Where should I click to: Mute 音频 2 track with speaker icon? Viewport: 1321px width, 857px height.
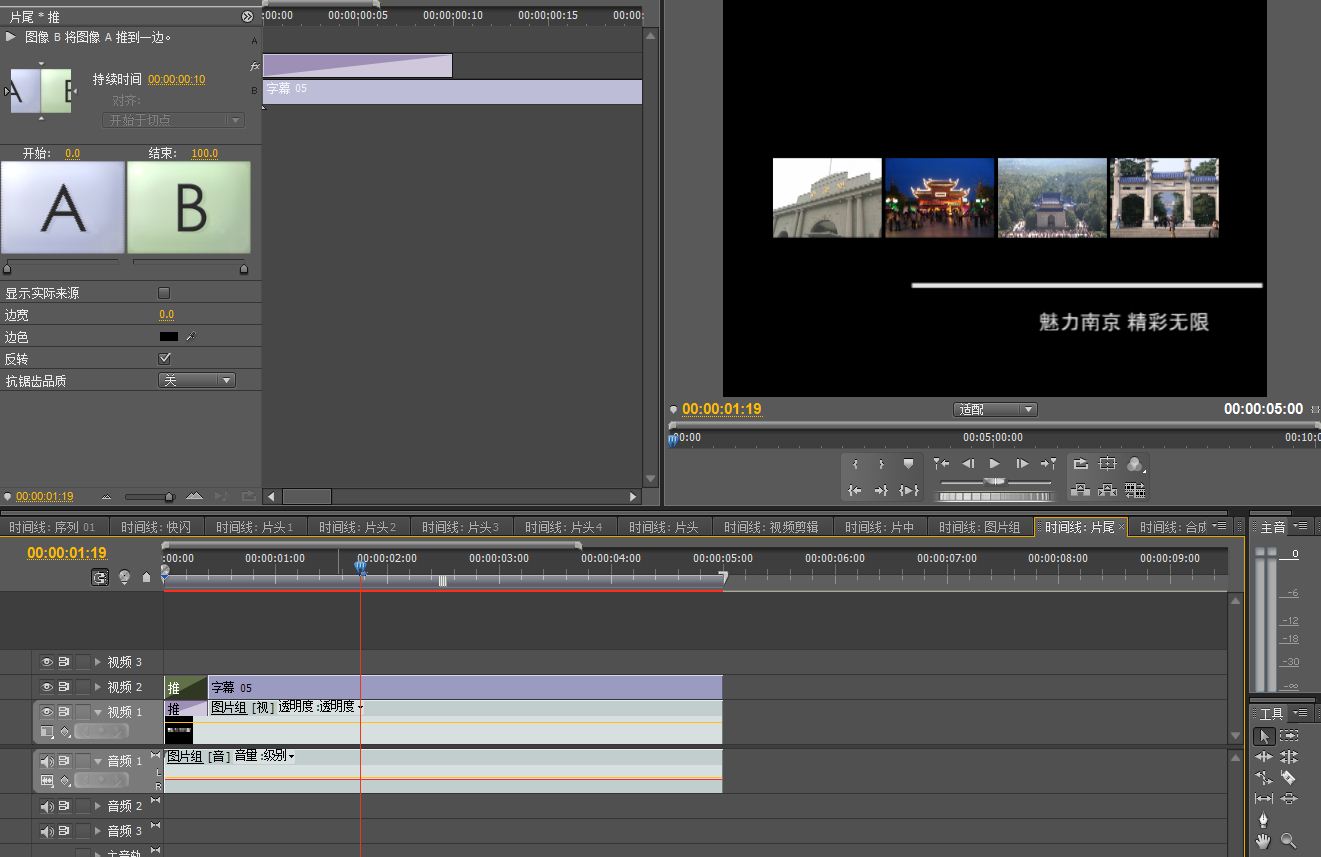click(x=46, y=806)
